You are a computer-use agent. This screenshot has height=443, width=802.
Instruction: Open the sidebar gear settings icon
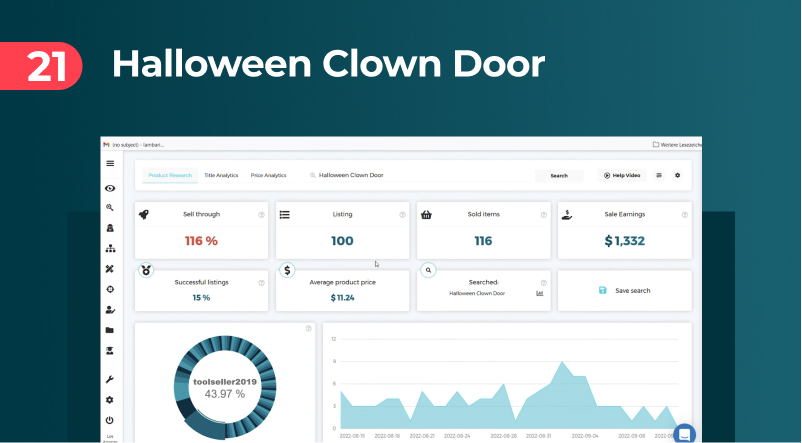pos(109,400)
